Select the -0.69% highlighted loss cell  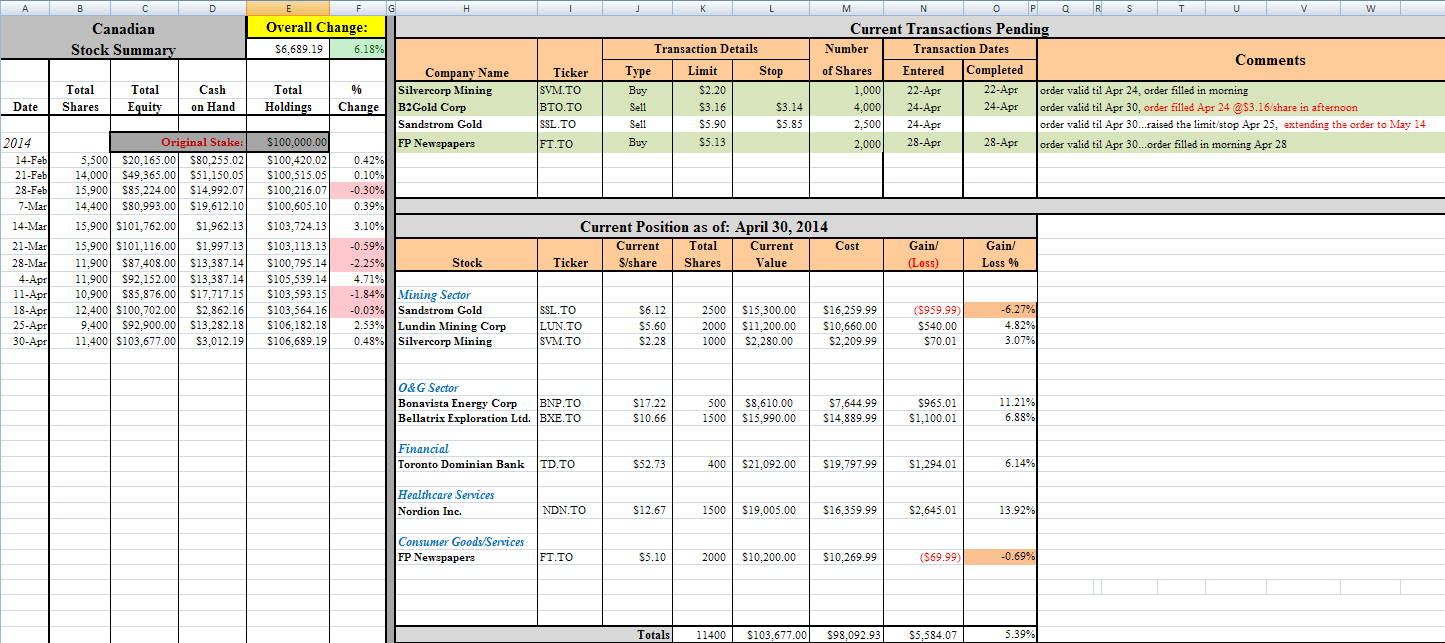point(1000,557)
